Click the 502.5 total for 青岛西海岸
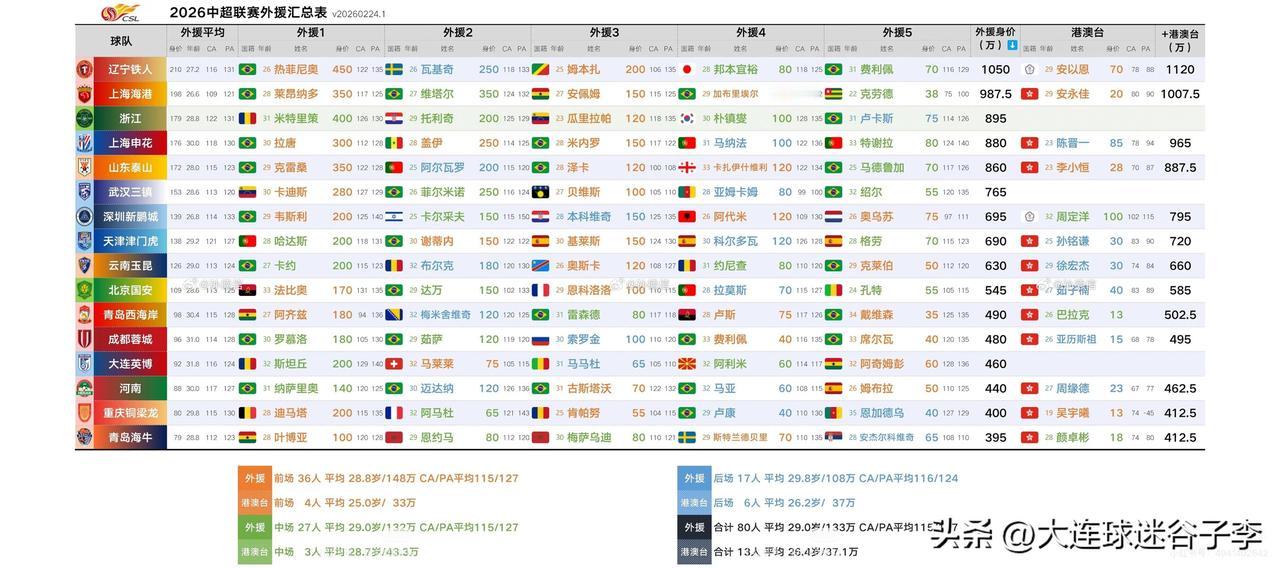 pos(1180,314)
